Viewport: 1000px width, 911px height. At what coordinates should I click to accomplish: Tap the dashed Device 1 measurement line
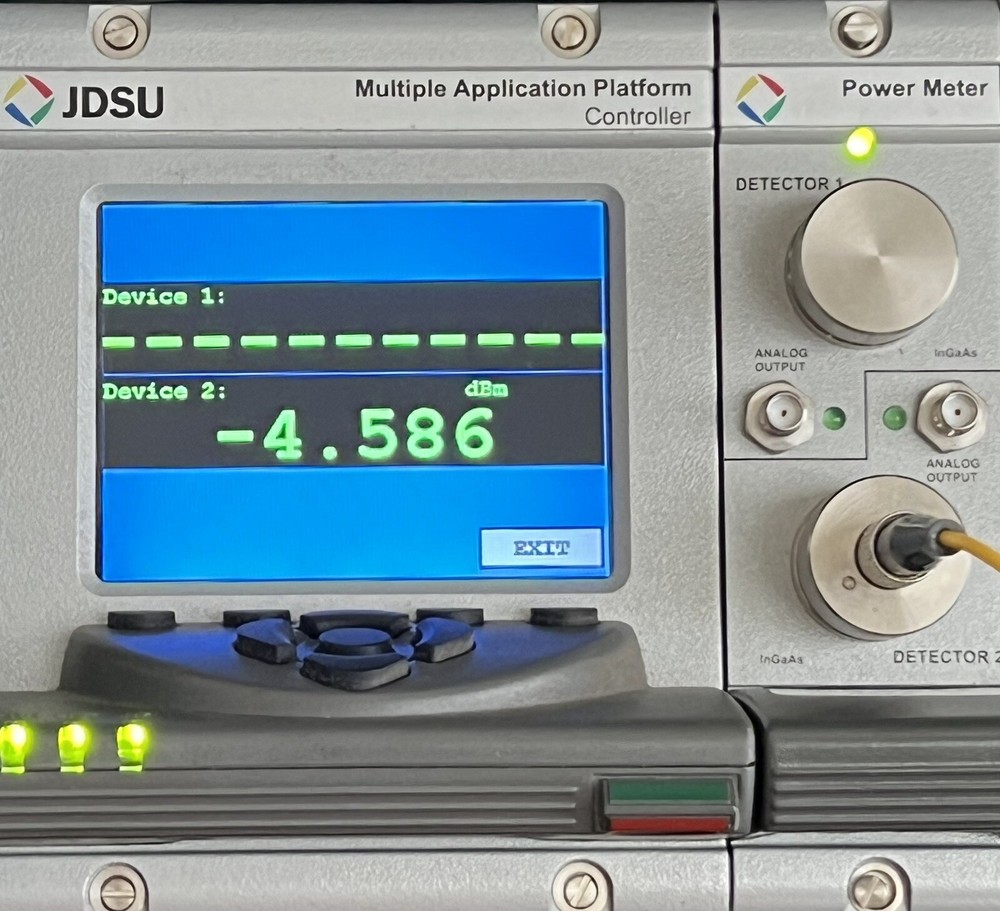pyautogui.click(x=350, y=340)
